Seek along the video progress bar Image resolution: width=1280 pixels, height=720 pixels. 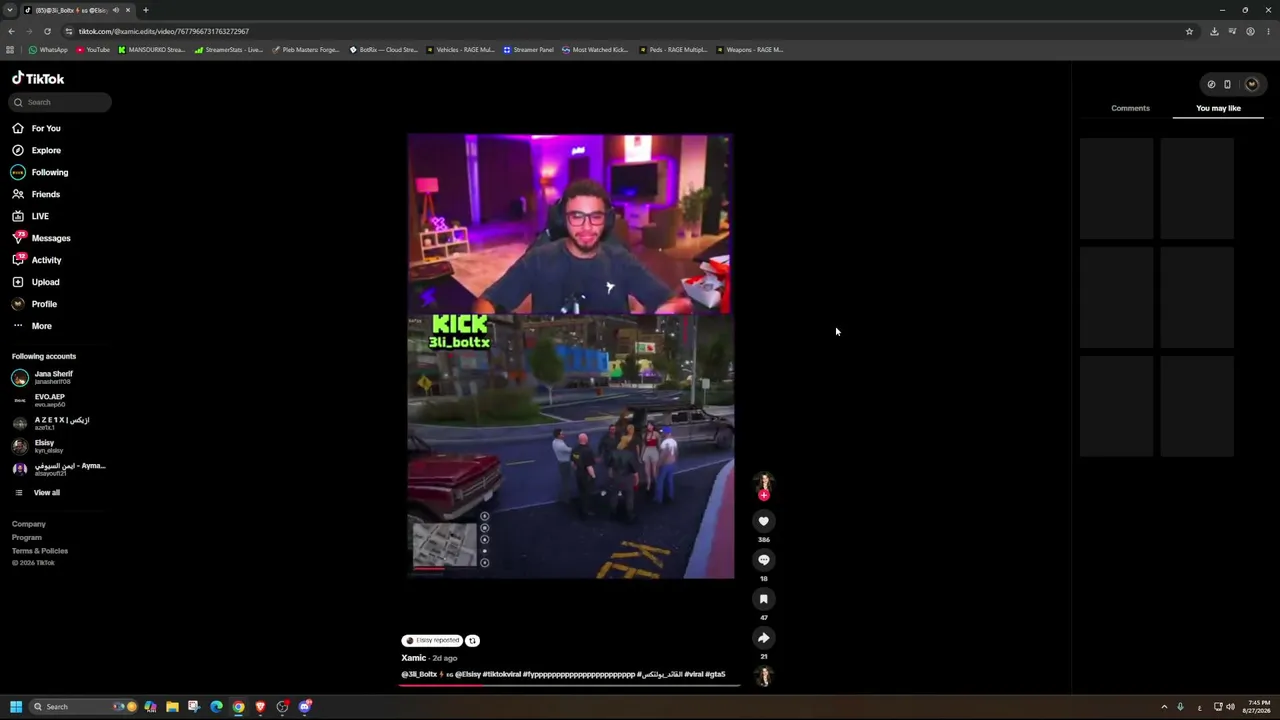[x=570, y=685]
